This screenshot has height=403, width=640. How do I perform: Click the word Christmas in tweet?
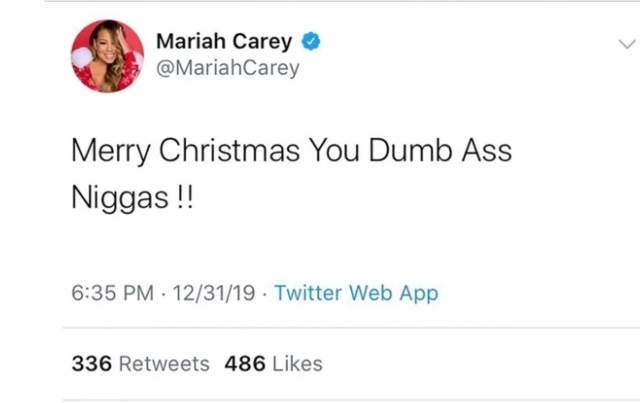(x=229, y=150)
